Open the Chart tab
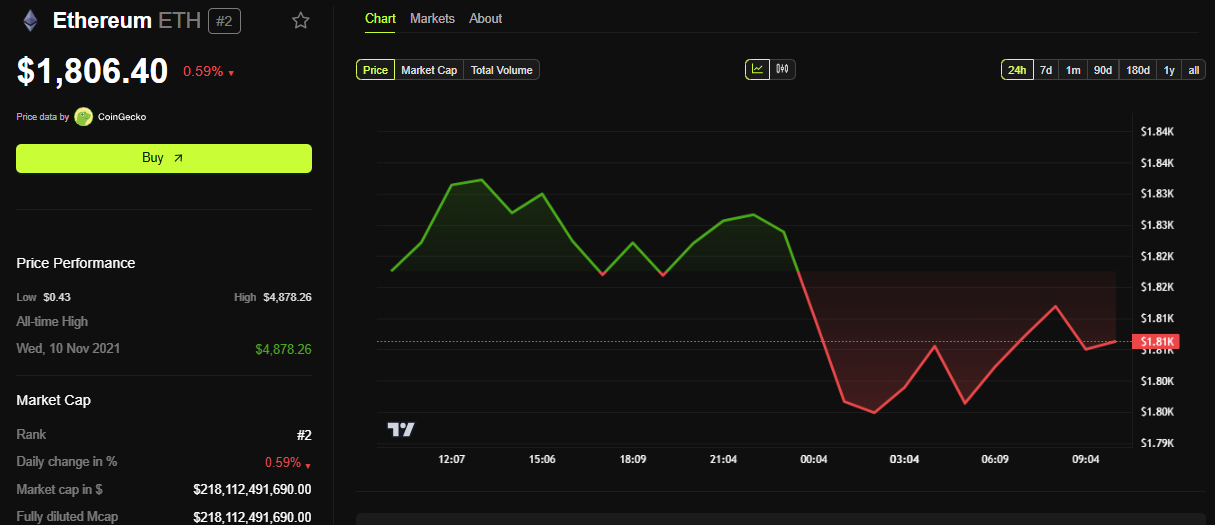 coord(380,19)
